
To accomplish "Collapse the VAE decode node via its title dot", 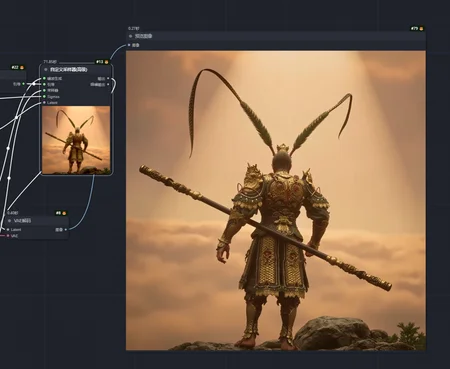I will 9,221.
